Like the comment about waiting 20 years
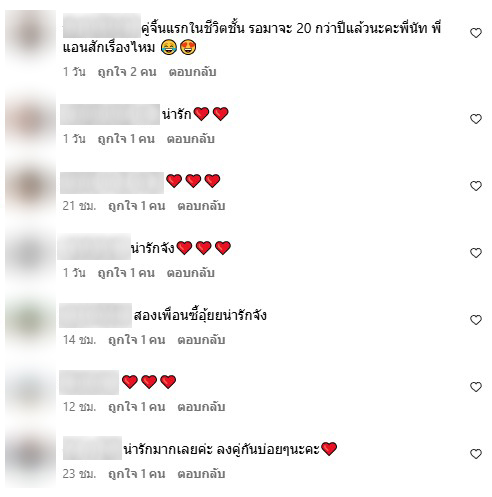The image size is (492, 497). coord(476,33)
